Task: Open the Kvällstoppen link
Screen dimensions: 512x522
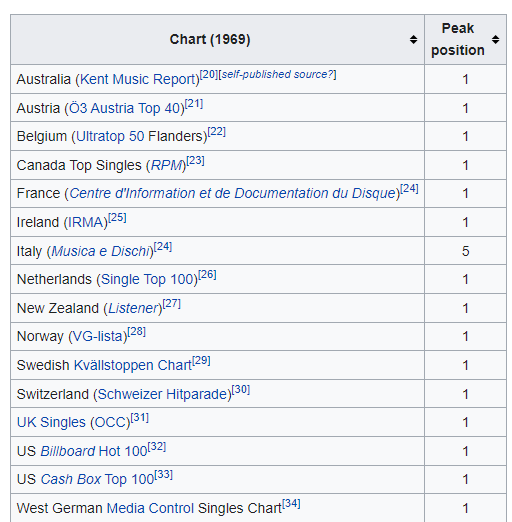Action: (113, 365)
